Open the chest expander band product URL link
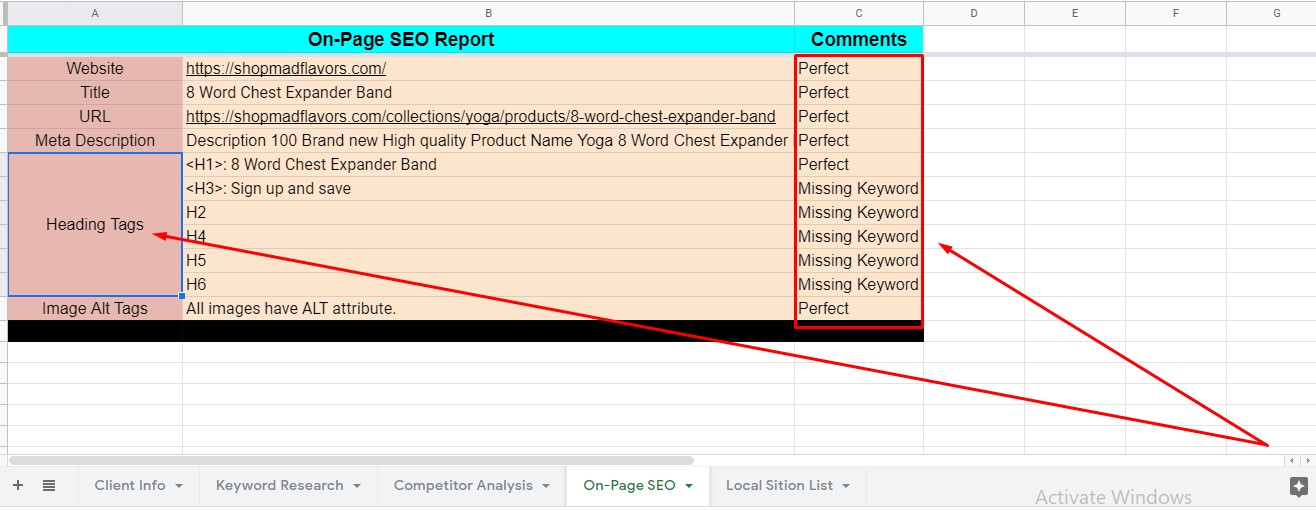The image size is (1316, 510). [480, 117]
